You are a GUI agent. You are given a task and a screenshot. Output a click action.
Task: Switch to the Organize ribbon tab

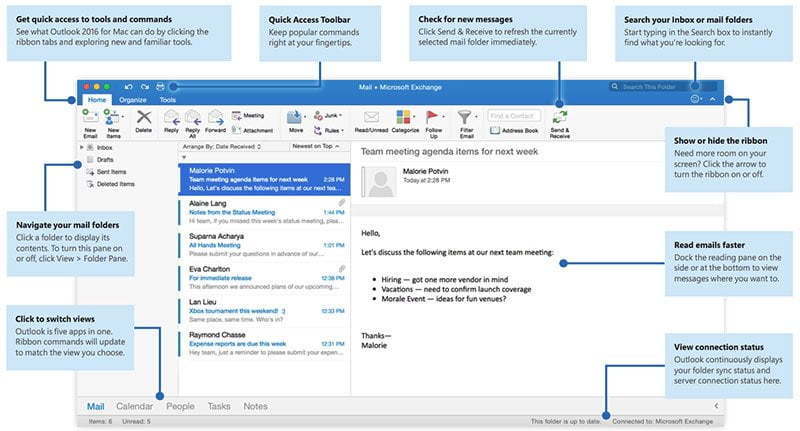(132, 100)
